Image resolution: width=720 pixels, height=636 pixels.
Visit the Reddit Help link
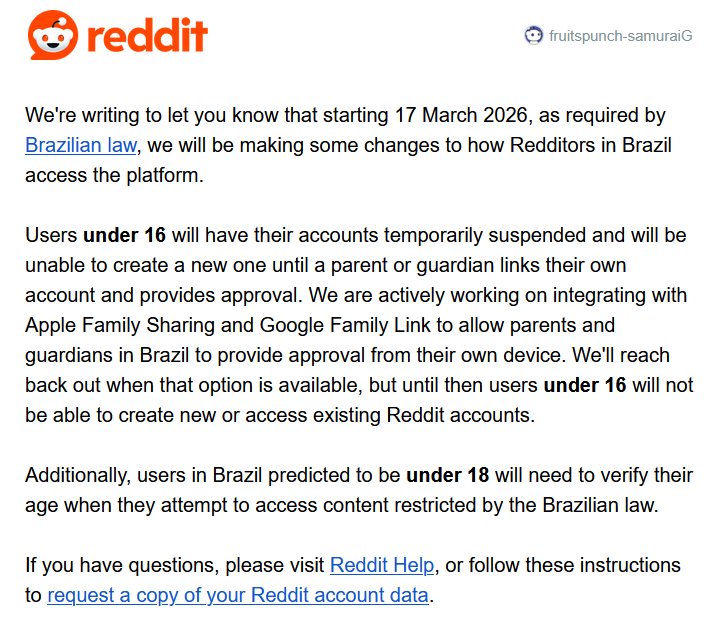(x=382, y=565)
